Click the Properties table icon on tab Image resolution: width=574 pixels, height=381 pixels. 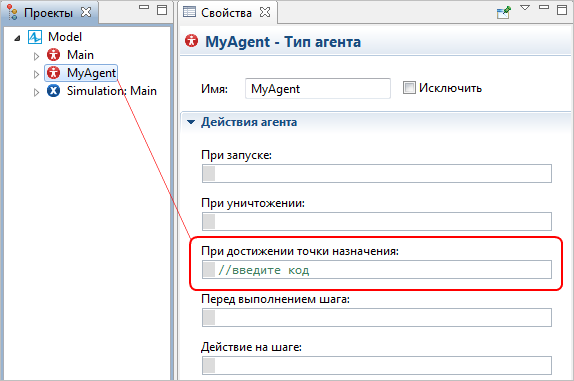tap(189, 12)
